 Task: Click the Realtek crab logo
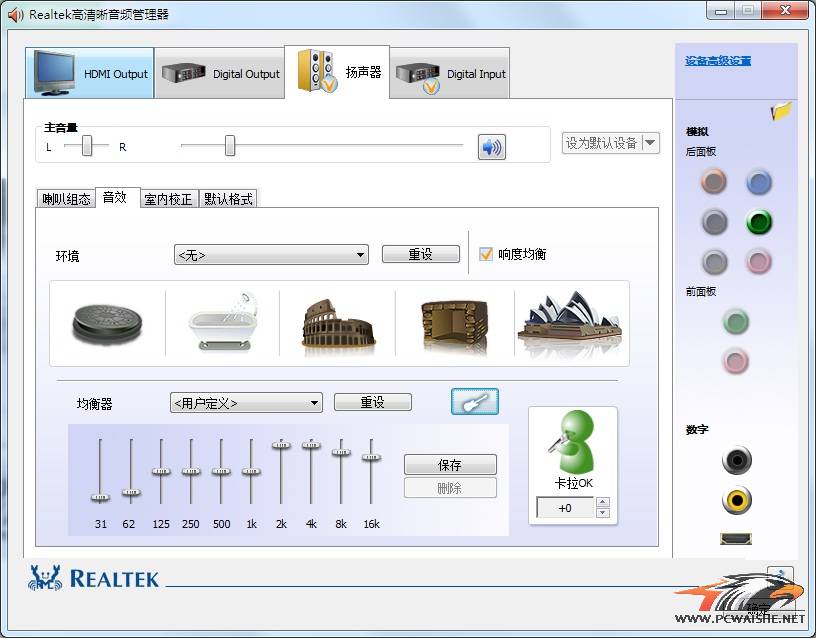pyautogui.click(x=45, y=578)
